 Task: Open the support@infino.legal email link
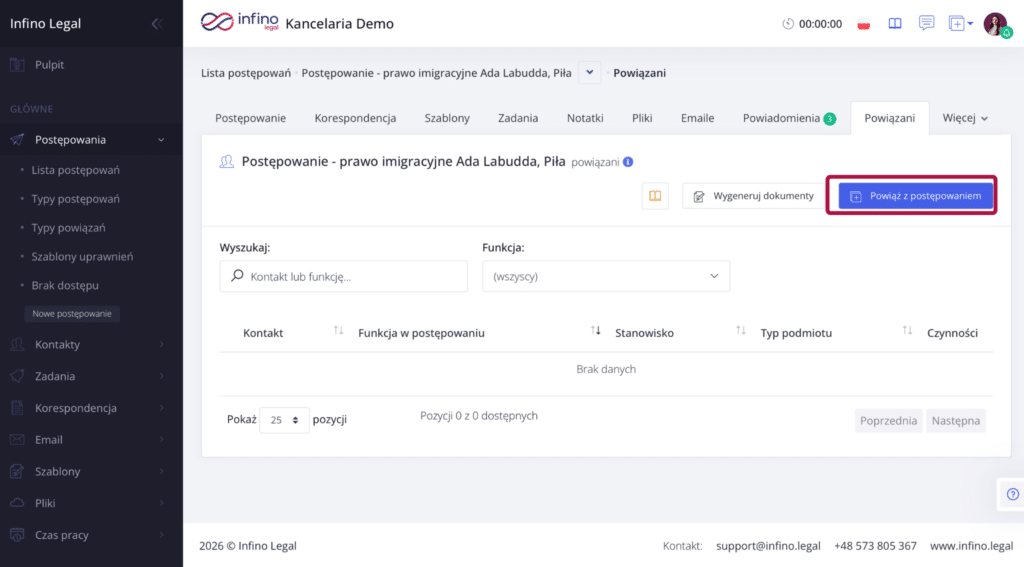[768, 545]
